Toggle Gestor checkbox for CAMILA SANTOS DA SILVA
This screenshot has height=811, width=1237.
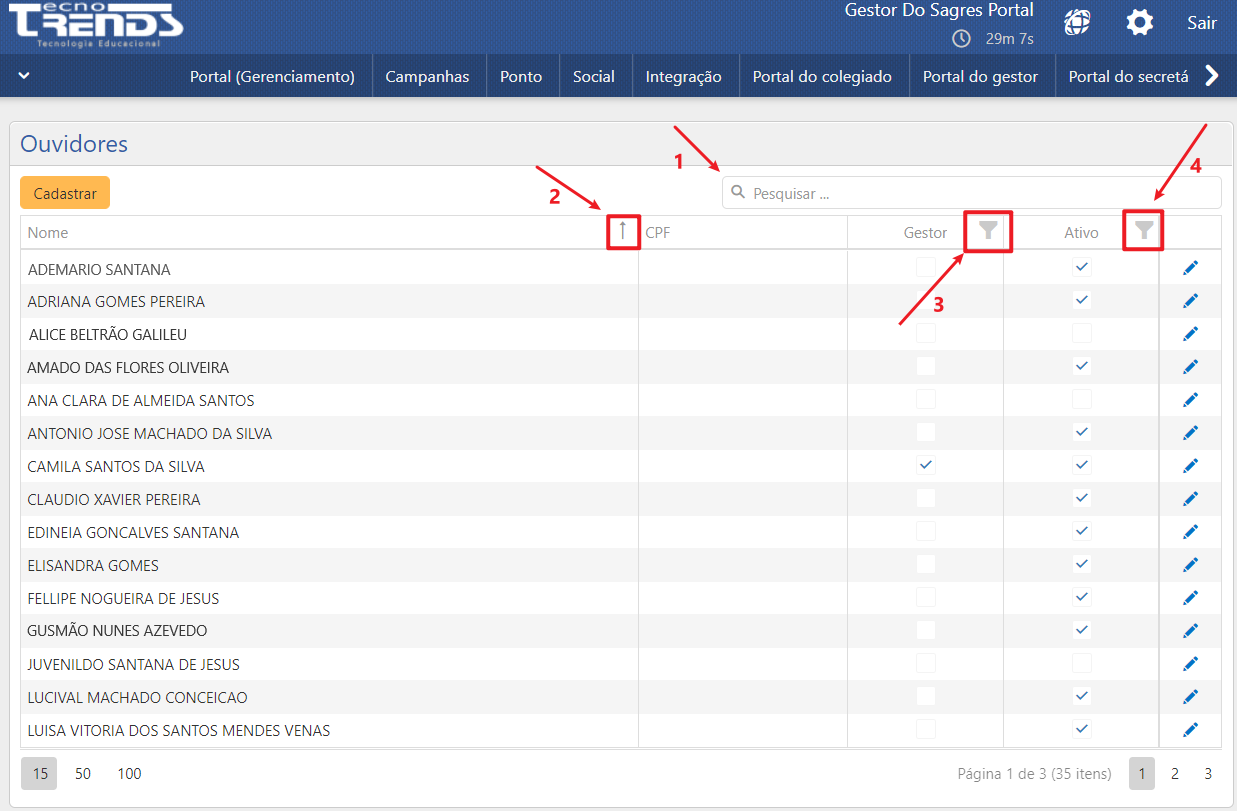pos(926,465)
